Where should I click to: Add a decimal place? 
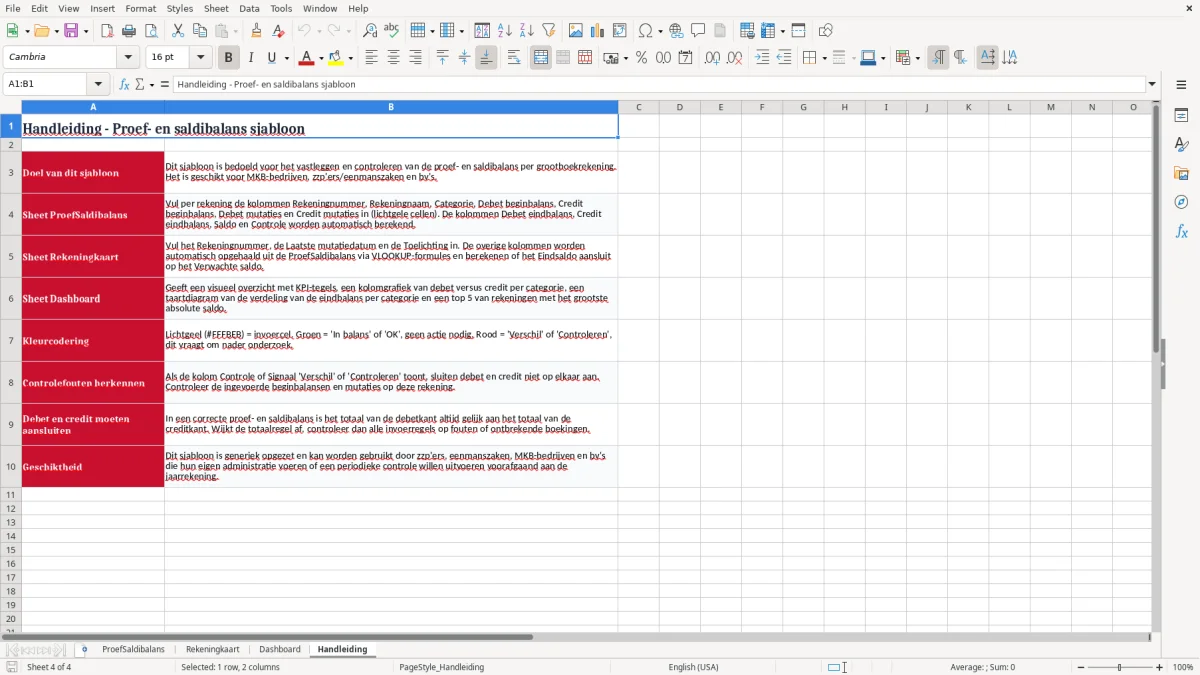[712, 58]
